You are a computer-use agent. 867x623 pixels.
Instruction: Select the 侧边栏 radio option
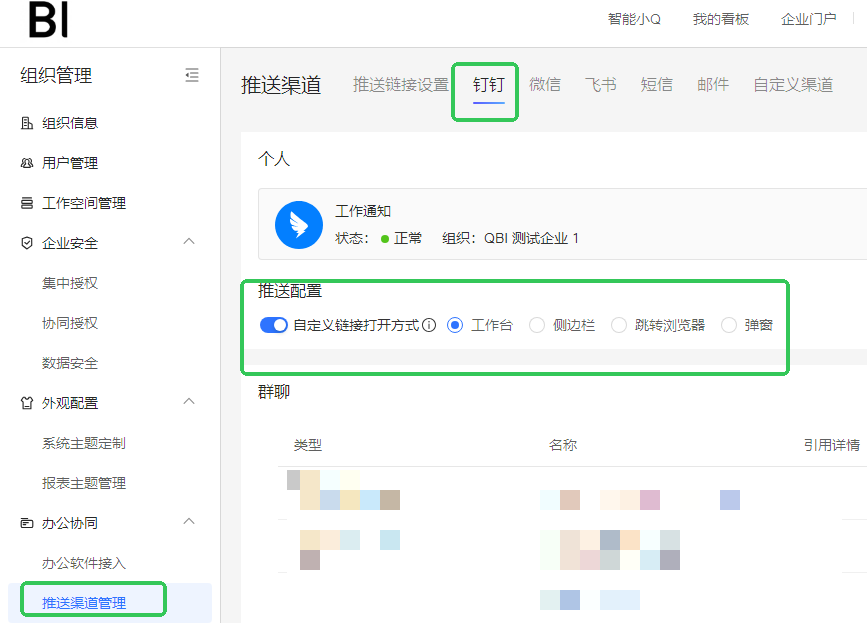coord(537,325)
